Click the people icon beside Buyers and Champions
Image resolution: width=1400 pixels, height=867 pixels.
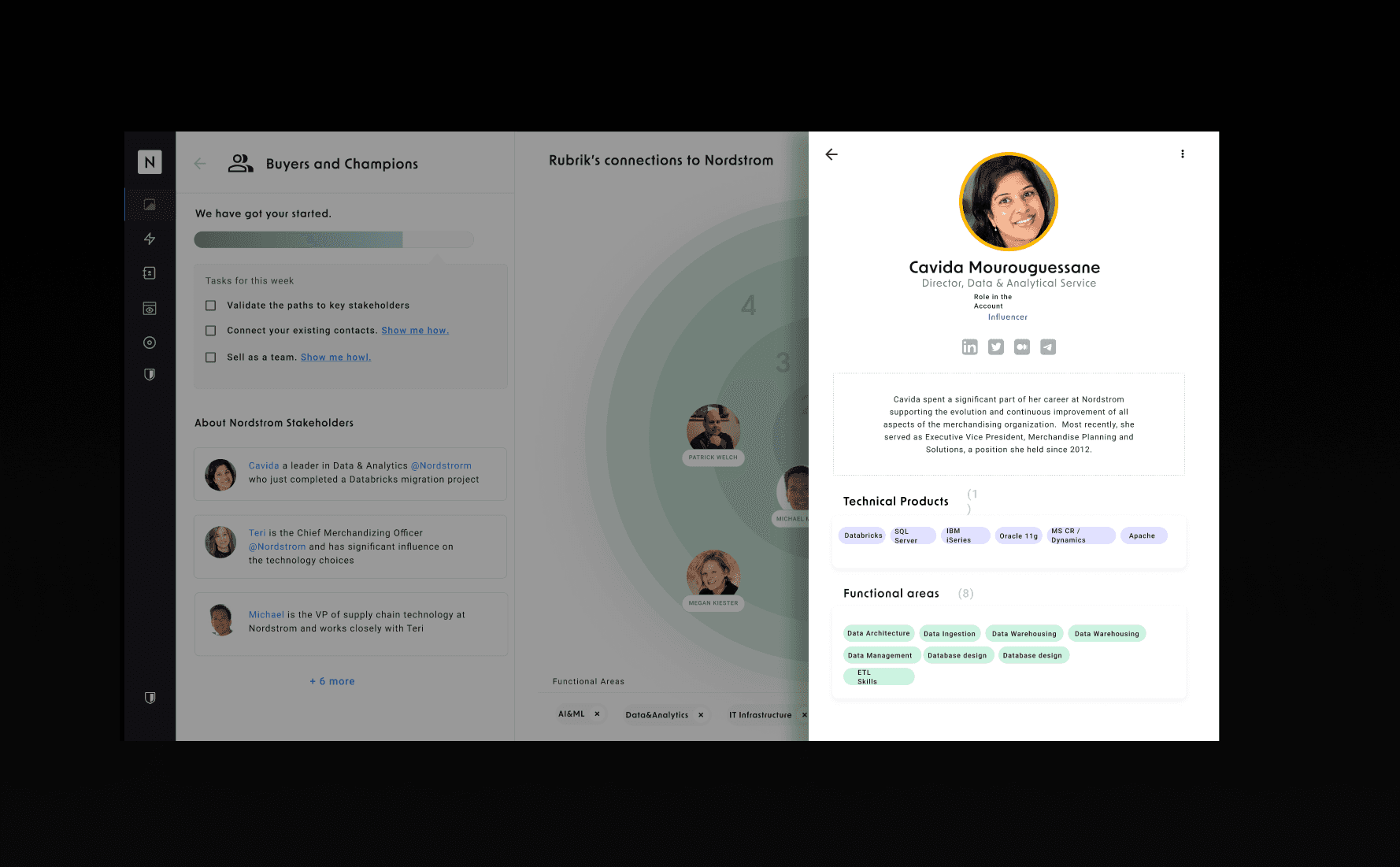click(240, 163)
